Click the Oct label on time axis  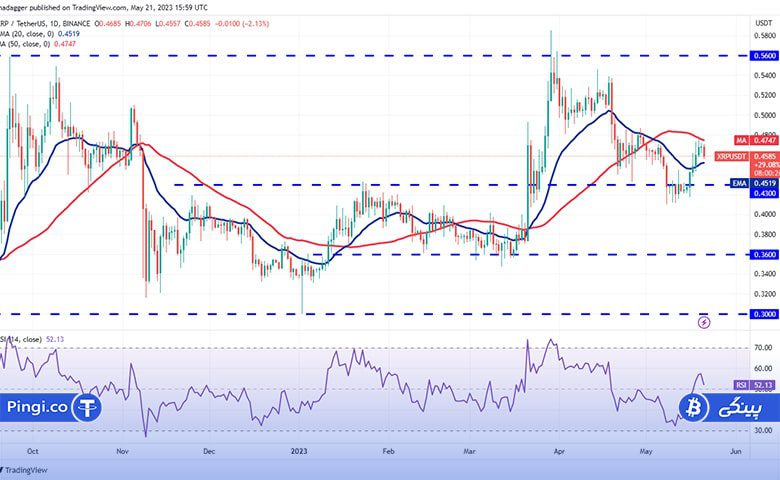[32, 451]
